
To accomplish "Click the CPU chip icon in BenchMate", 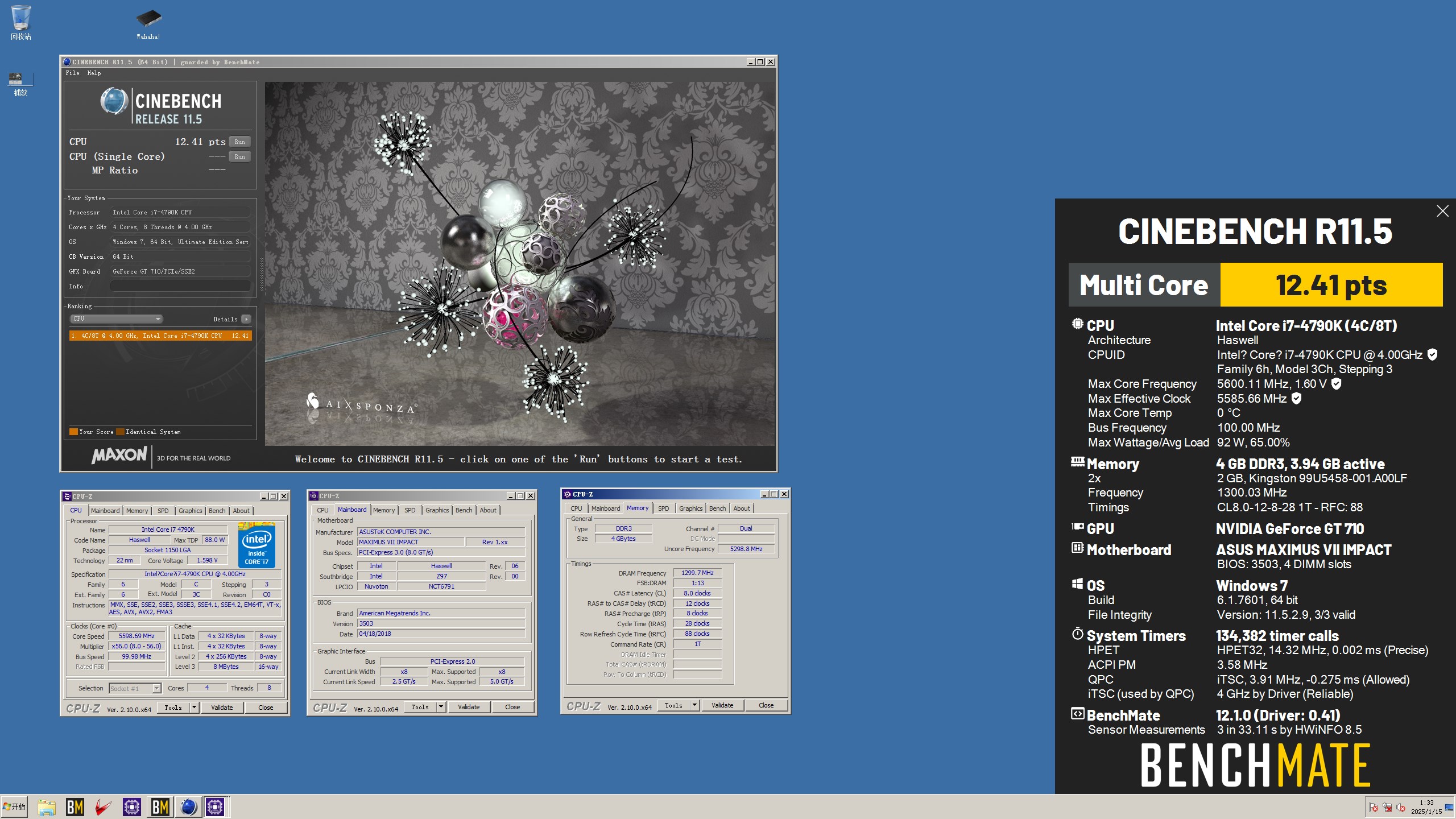I will pos(1077,324).
